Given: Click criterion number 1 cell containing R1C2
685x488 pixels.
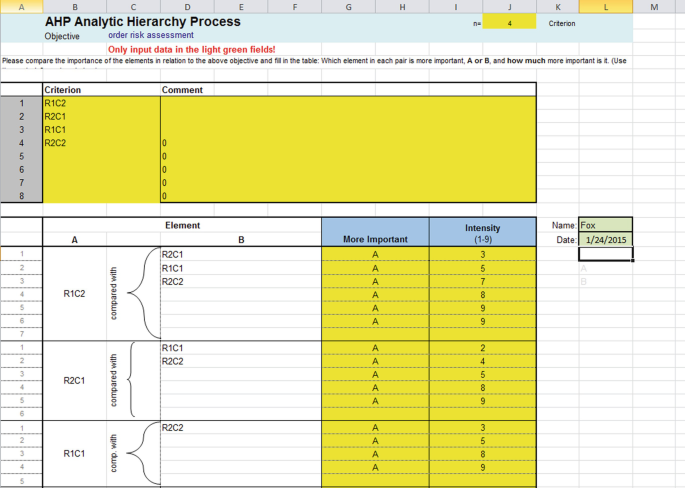Looking at the screenshot, I should [100, 103].
